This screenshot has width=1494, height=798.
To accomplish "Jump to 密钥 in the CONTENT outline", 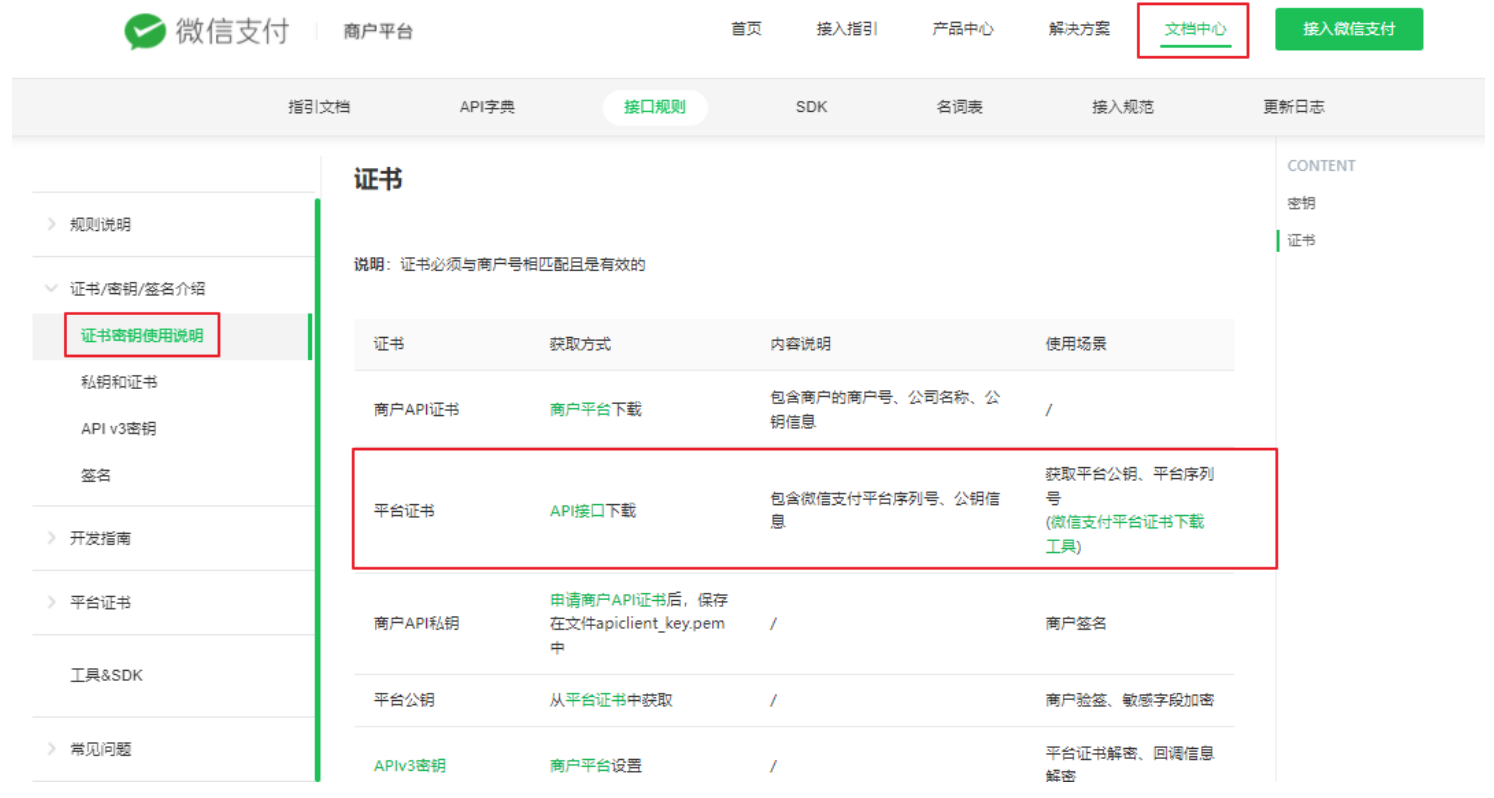I will [x=1301, y=203].
